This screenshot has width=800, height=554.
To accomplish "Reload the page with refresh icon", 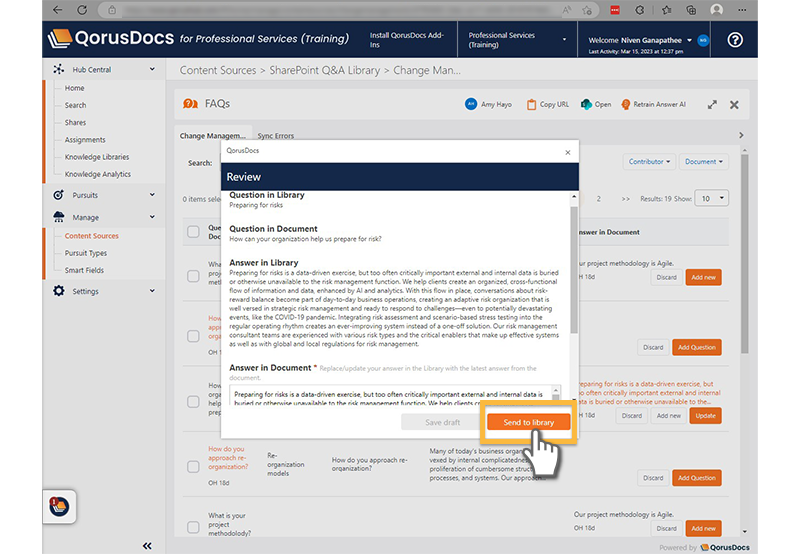I will point(82,10).
